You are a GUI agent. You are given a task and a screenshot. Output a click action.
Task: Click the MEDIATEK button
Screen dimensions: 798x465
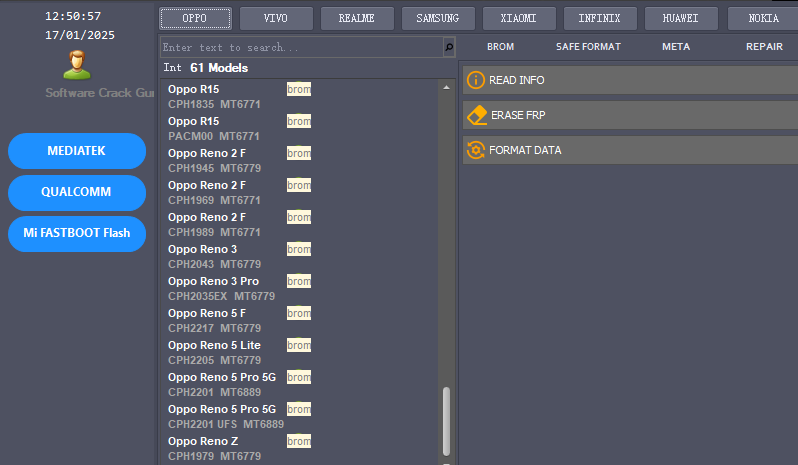click(77, 151)
